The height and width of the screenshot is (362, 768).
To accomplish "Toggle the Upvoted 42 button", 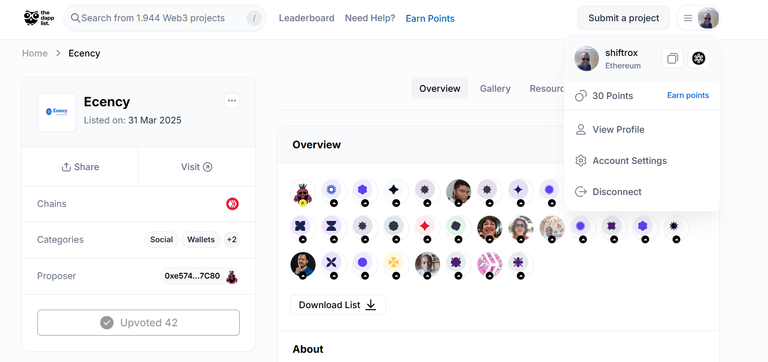I will coord(139,323).
